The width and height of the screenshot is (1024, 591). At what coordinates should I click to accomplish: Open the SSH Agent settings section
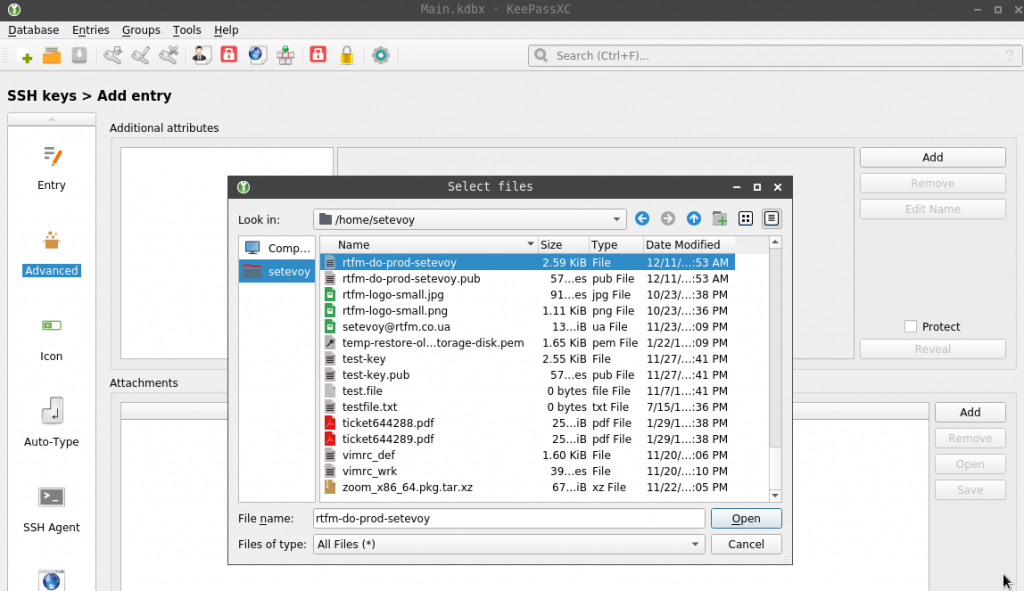pos(51,510)
